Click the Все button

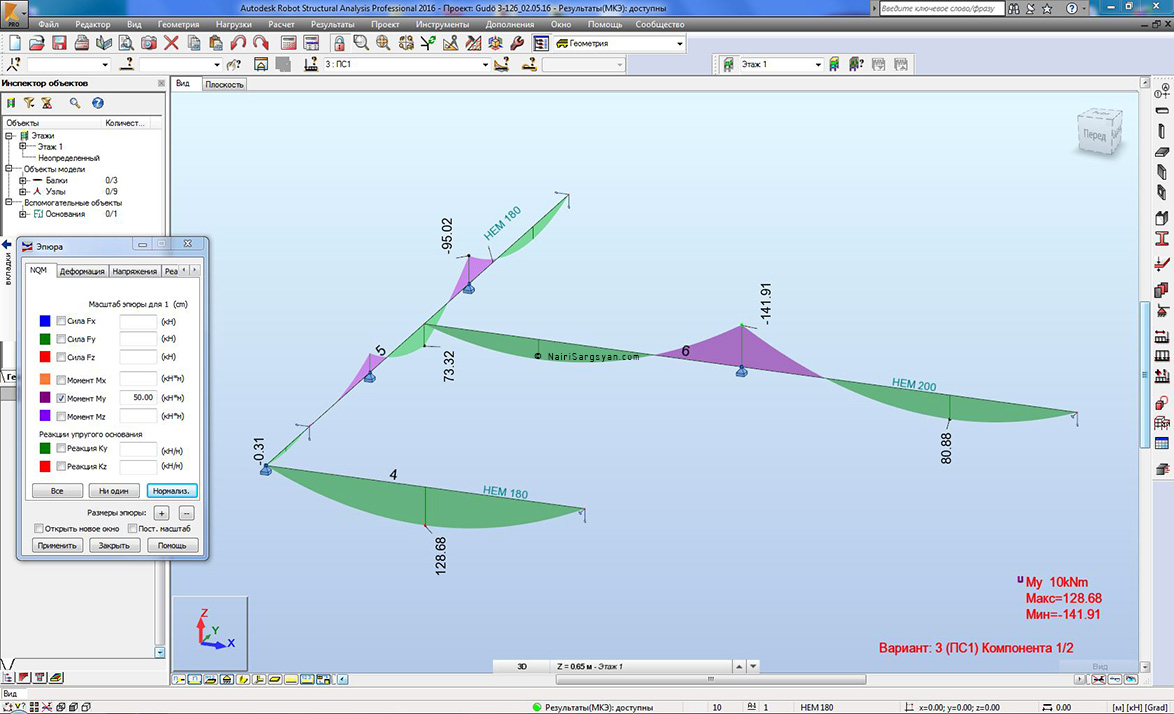point(57,491)
